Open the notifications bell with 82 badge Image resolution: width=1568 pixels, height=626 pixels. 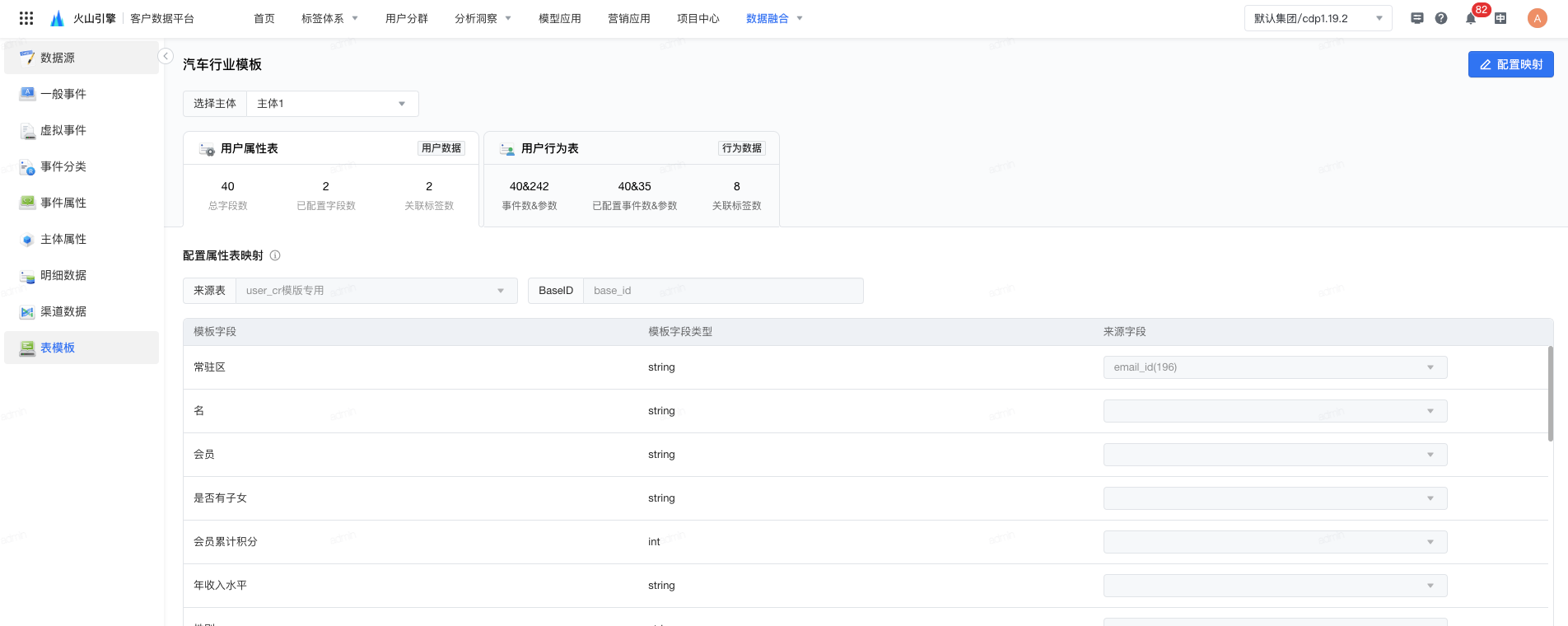coord(1471,18)
